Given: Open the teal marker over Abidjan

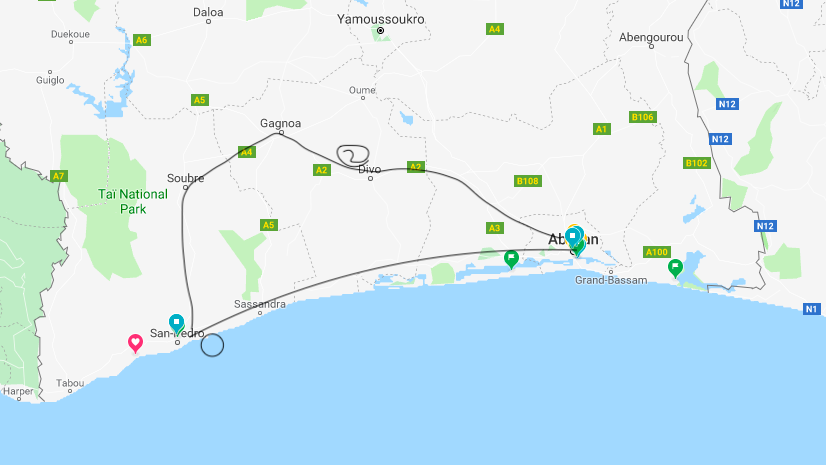Looking at the screenshot, I should click(573, 236).
